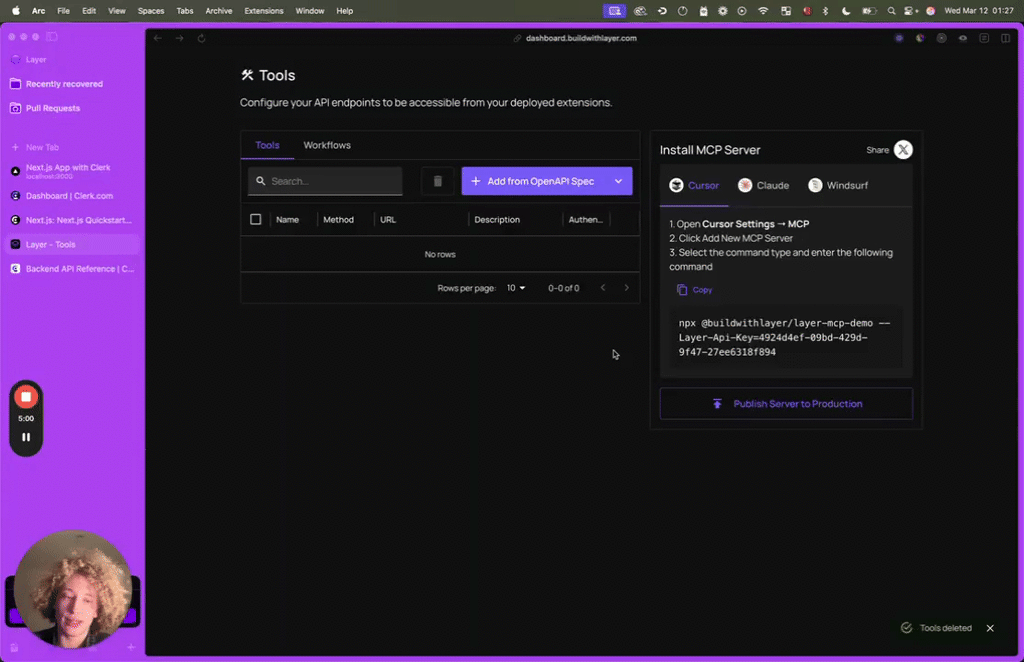1024x662 pixels.
Task: Select the Claude install tab
Action: tap(763, 185)
